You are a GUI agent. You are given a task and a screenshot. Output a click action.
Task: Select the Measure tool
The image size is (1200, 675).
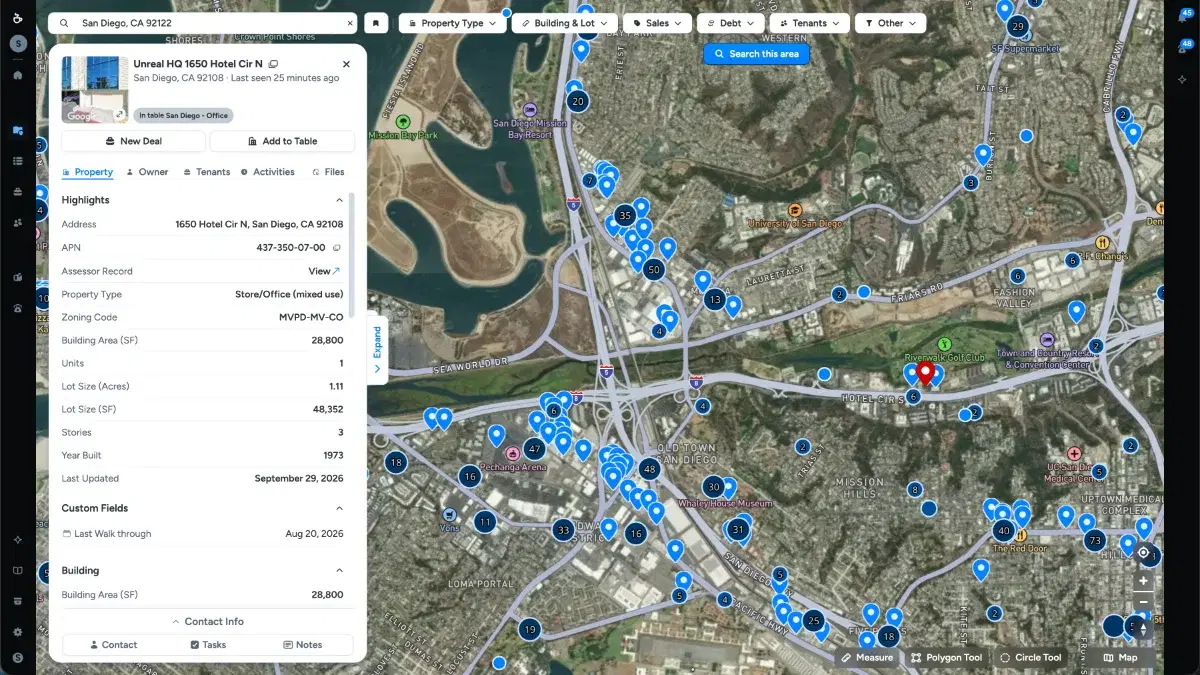867,658
